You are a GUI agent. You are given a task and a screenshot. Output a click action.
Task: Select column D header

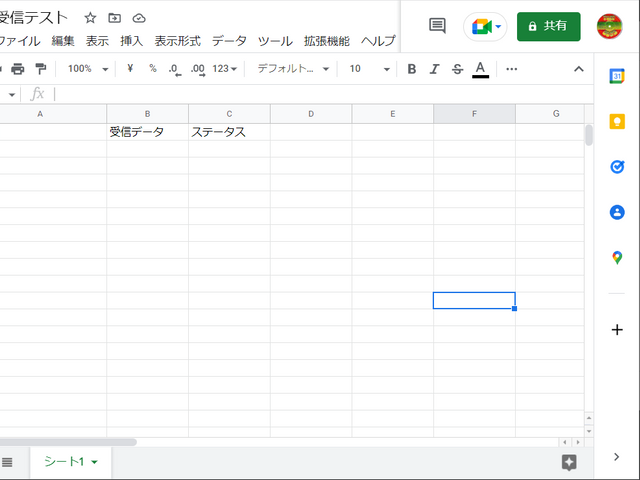(311, 114)
